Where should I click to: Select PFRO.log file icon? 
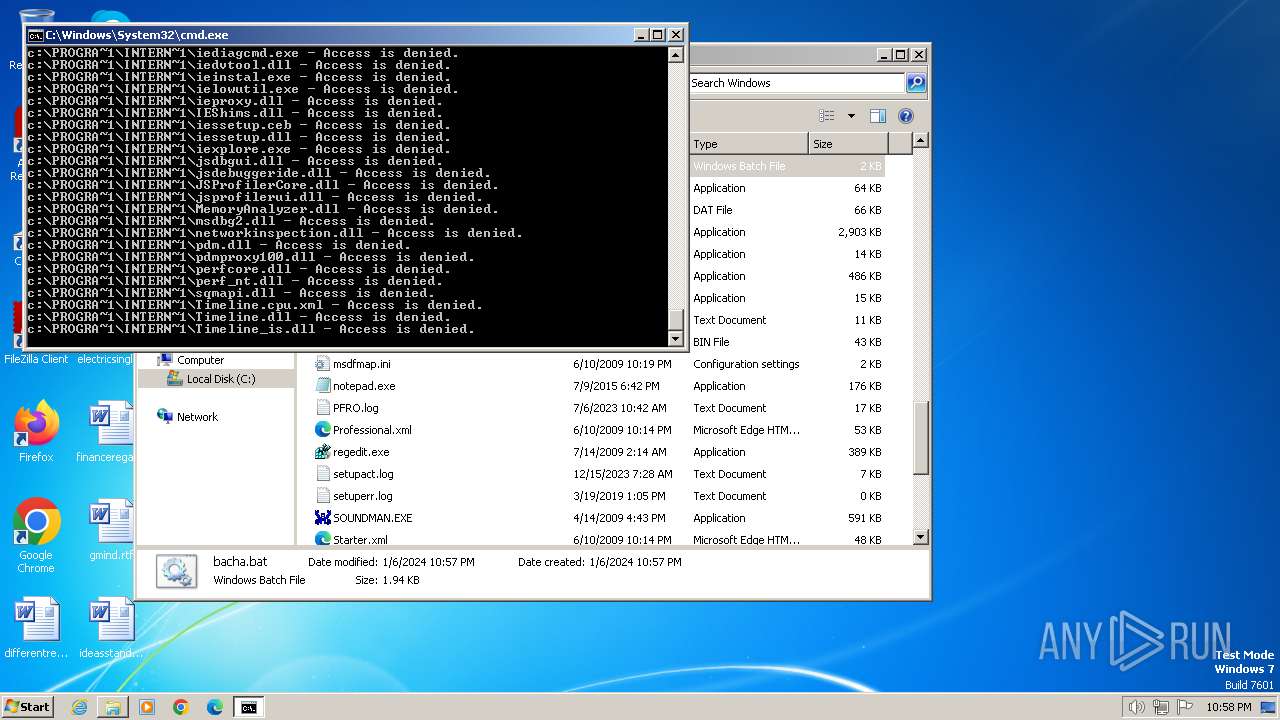[x=322, y=408]
